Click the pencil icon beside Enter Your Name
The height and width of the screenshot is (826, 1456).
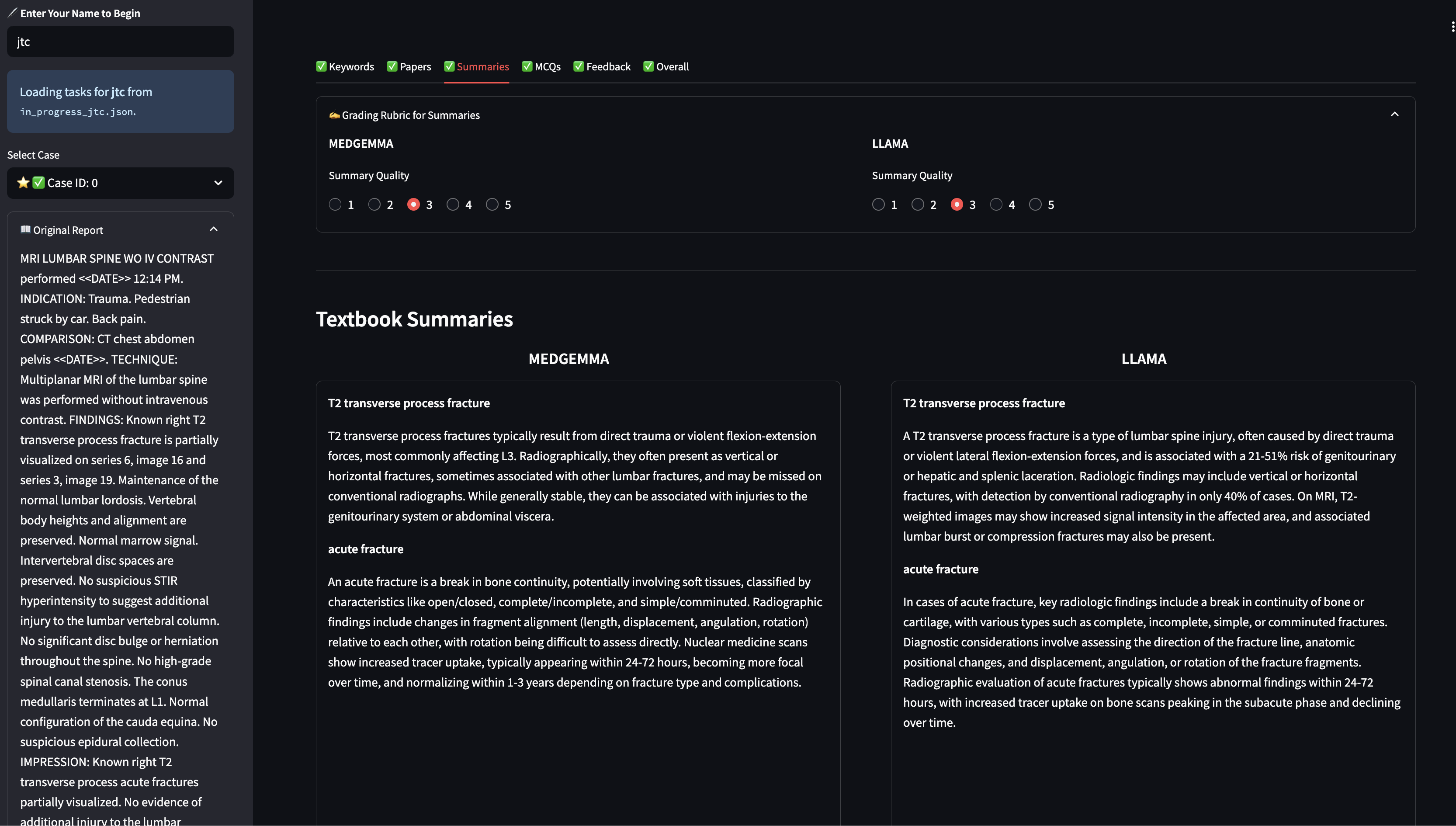tap(13, 13)
